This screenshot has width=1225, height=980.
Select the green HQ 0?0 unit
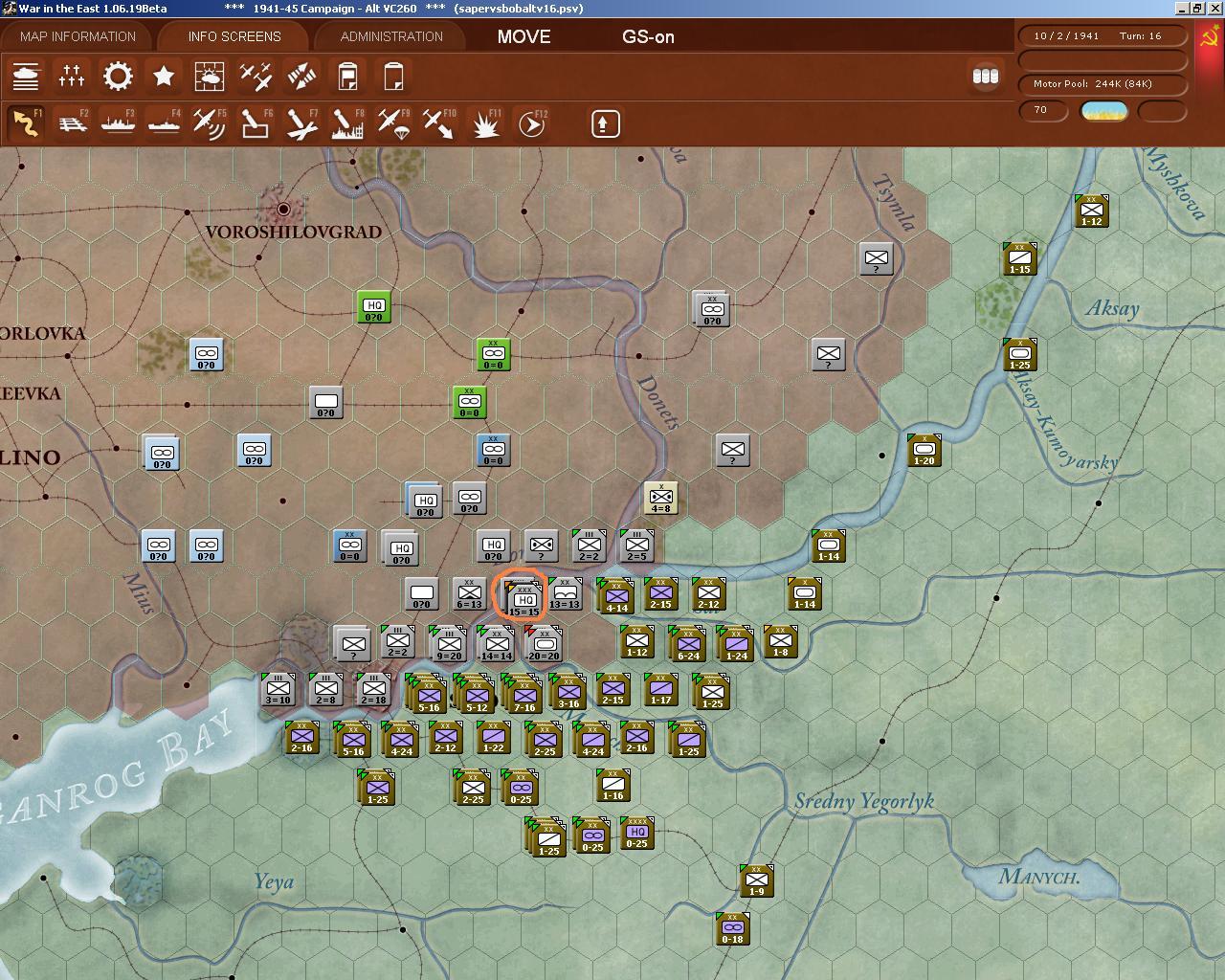(373, 307)
